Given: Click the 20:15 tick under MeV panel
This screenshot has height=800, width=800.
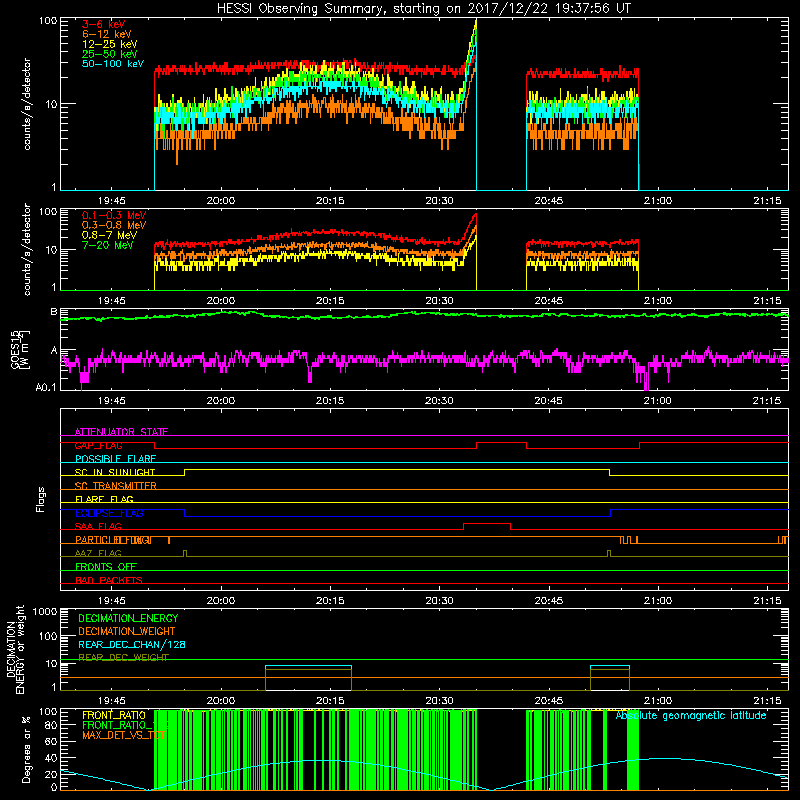Looking at the screenshot, I should pos(330,301).
